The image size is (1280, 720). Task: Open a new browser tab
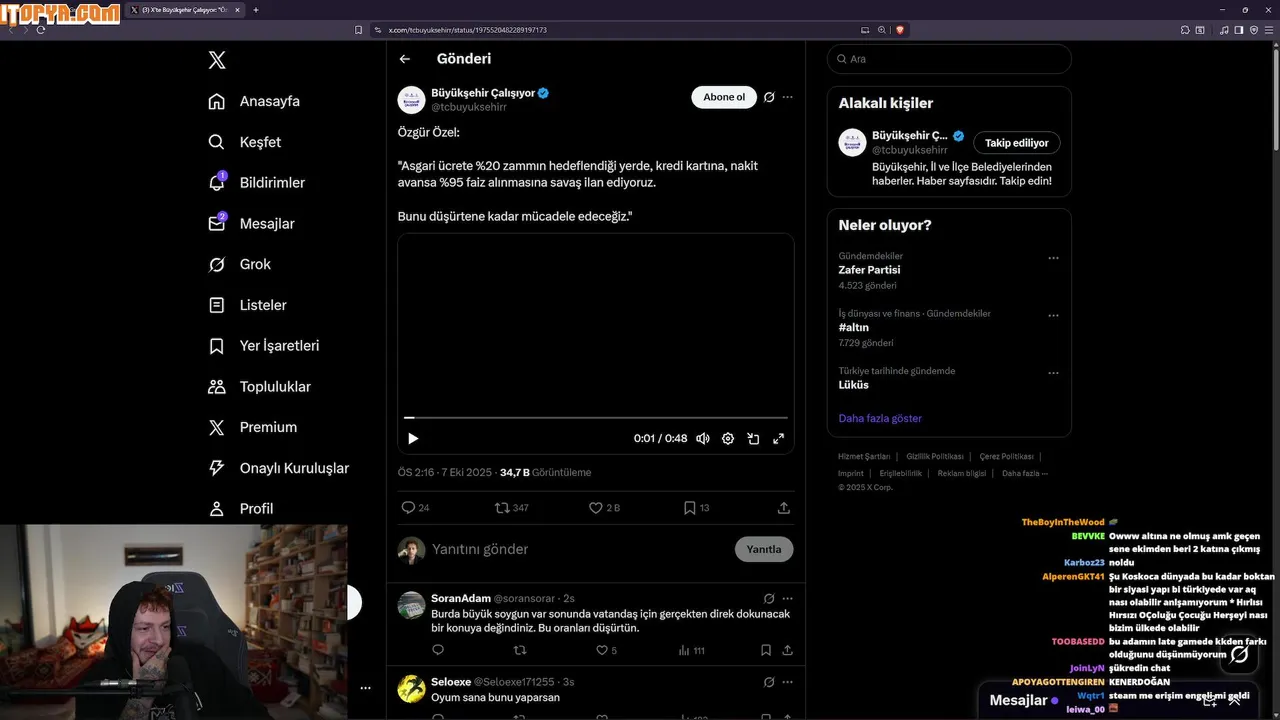click(x=256, y=10)
